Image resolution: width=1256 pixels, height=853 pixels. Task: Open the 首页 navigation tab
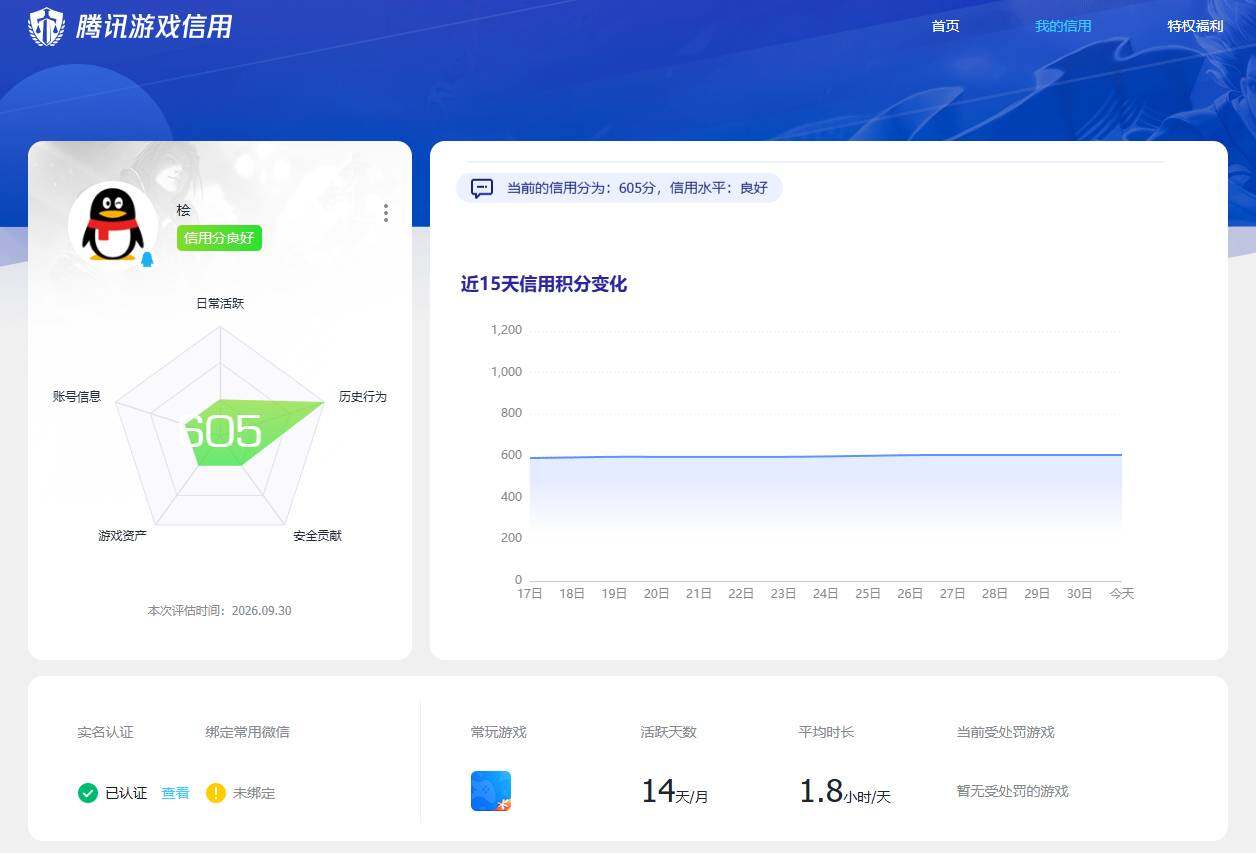[x=945, y=26]
